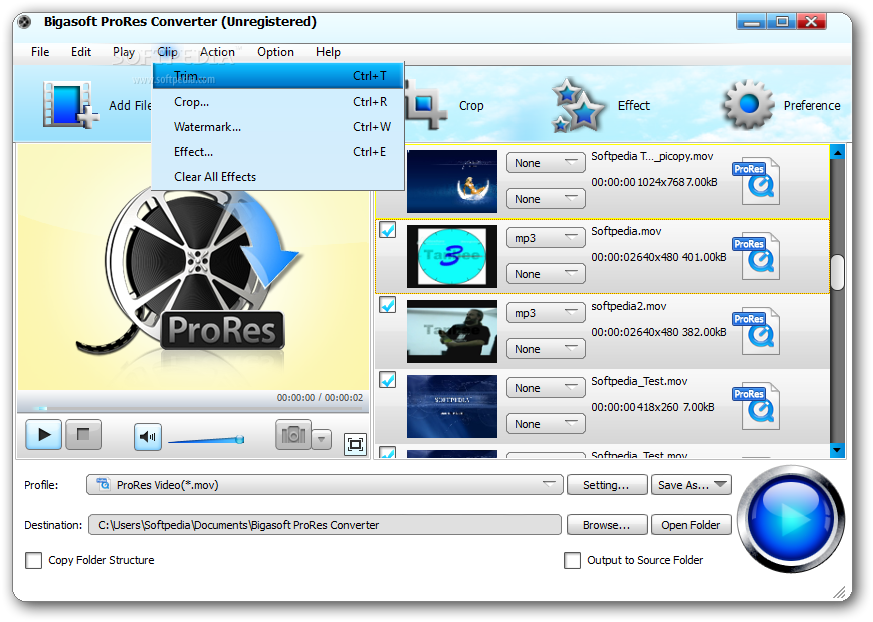Uncheck the softpedia2.mov file checkbox

pyautogui.click(x=388, y=305)
